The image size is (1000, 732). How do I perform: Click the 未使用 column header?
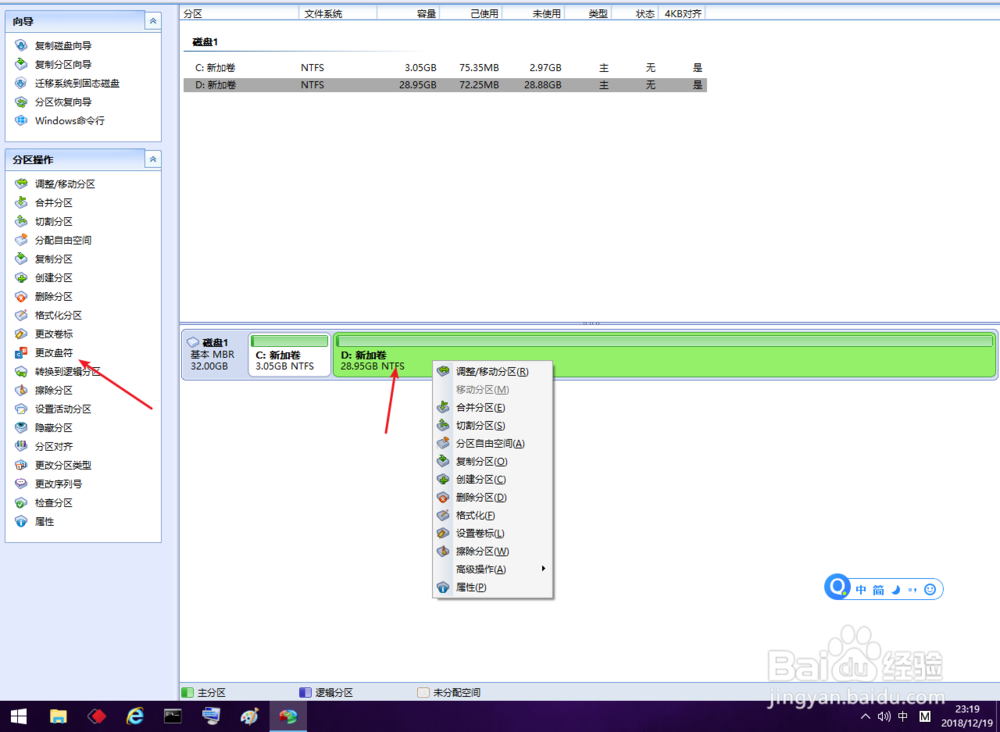click(533, 13)
